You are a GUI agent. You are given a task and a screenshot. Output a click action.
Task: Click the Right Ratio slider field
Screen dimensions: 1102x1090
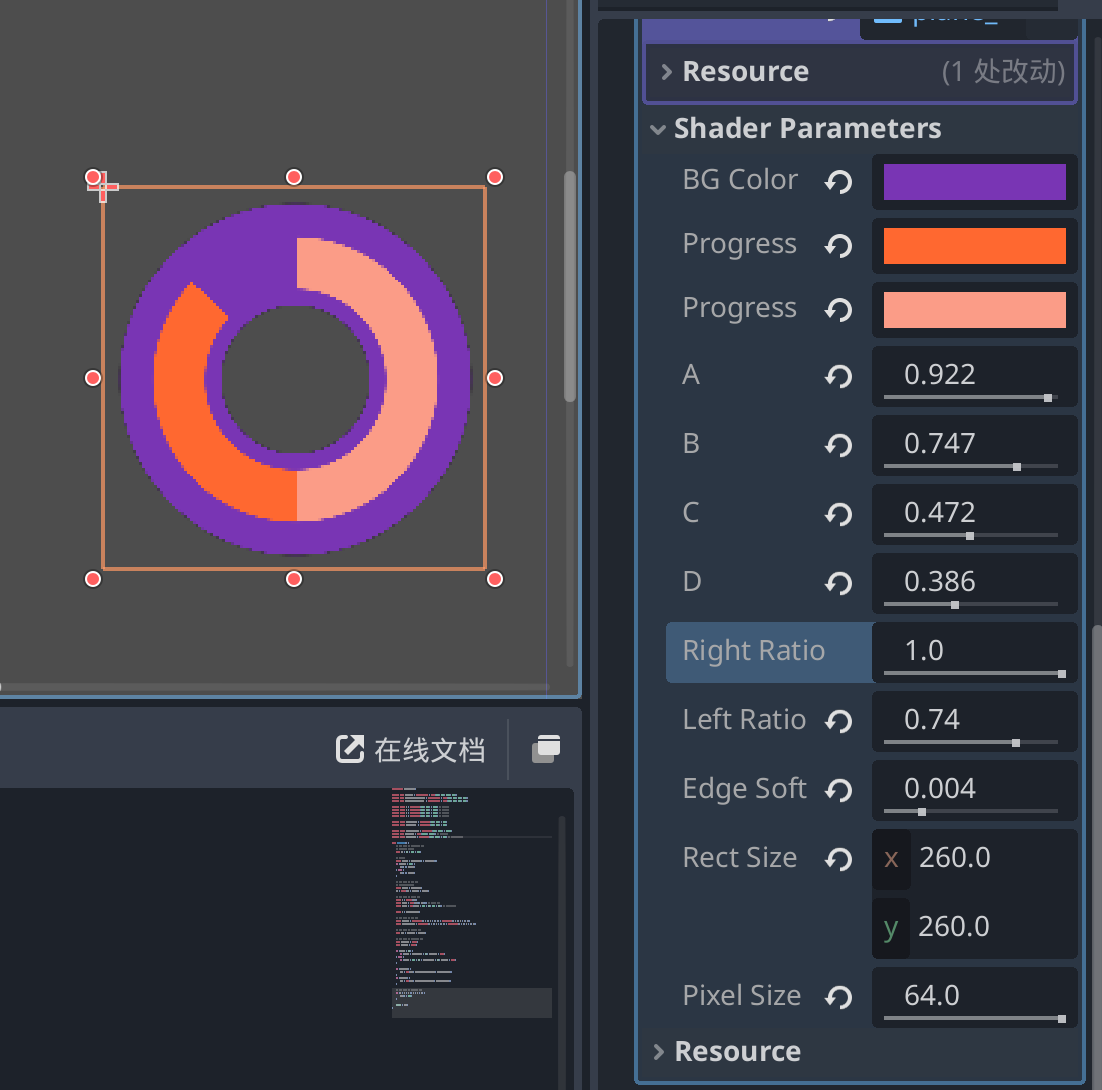(974, 652)
